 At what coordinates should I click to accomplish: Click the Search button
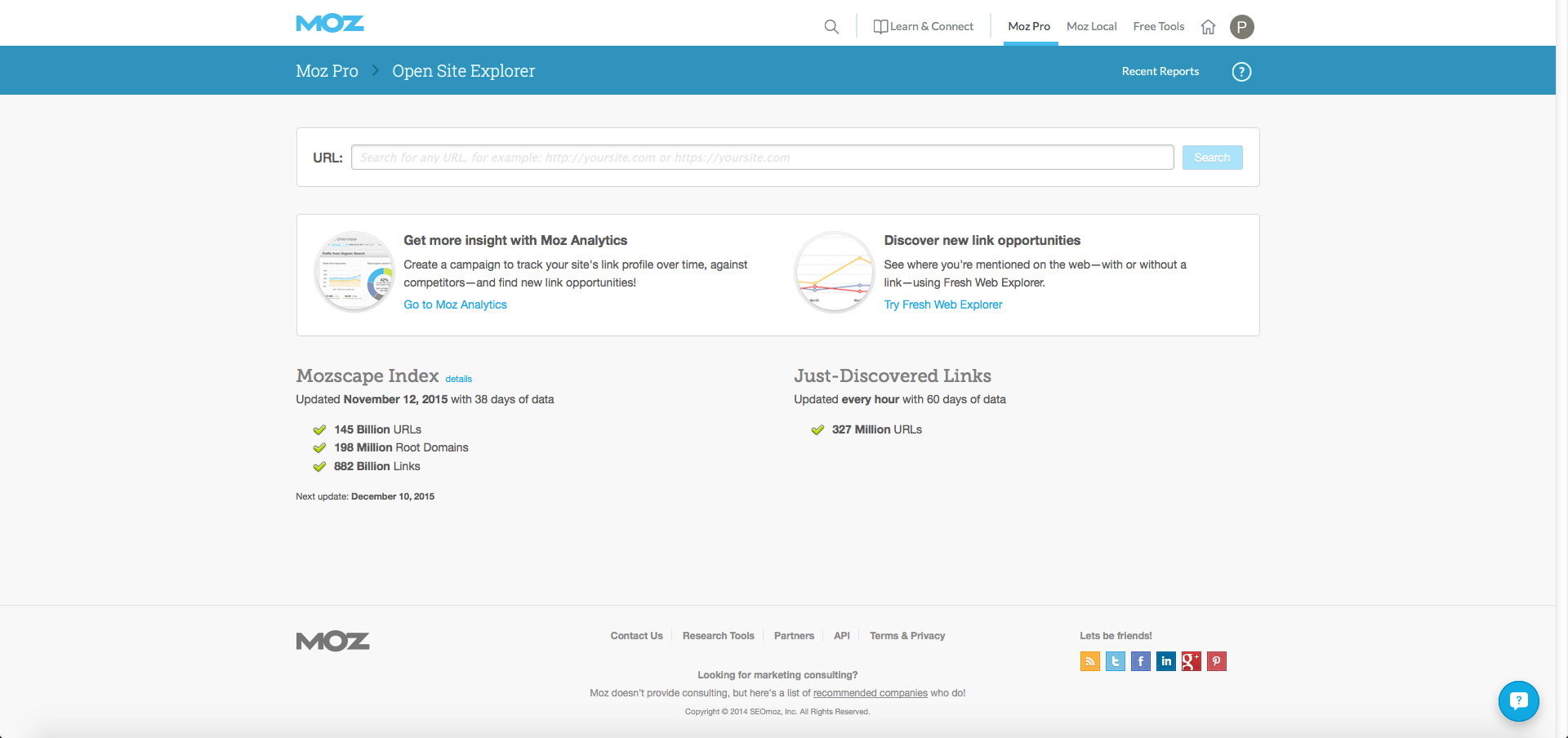[x=1212, y=158]
